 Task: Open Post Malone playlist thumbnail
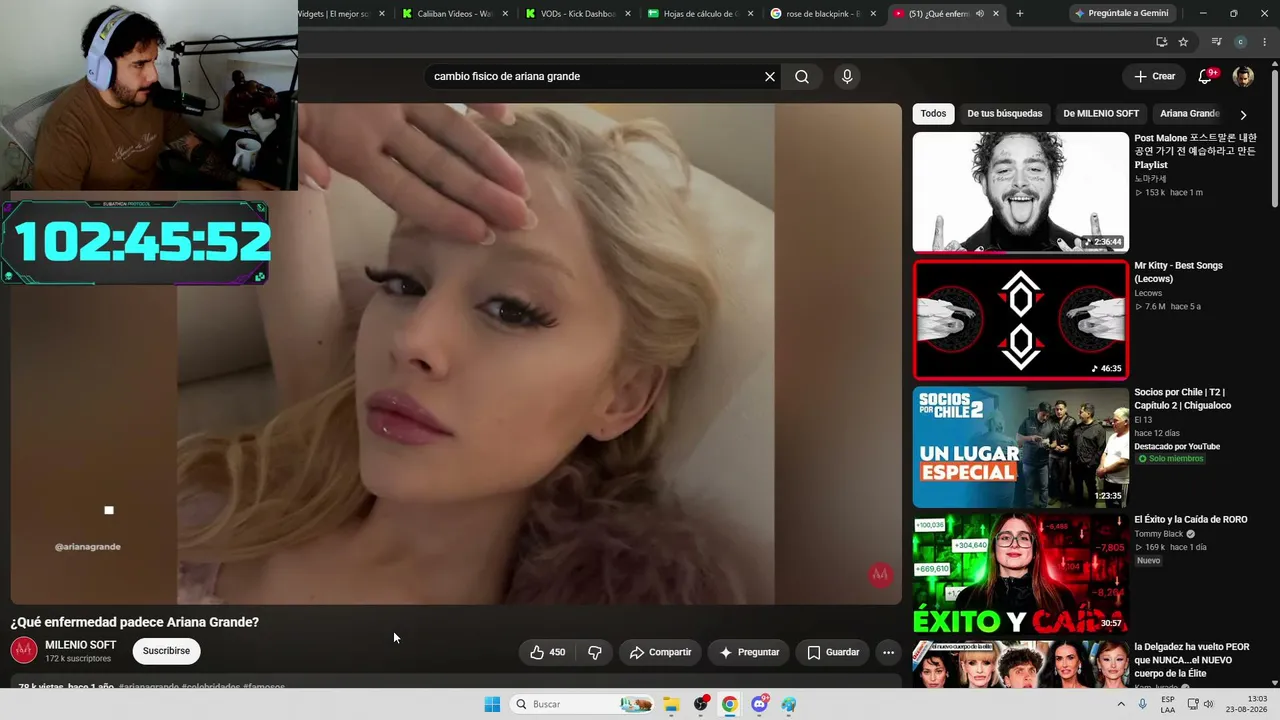click(x=1020, y=192)
